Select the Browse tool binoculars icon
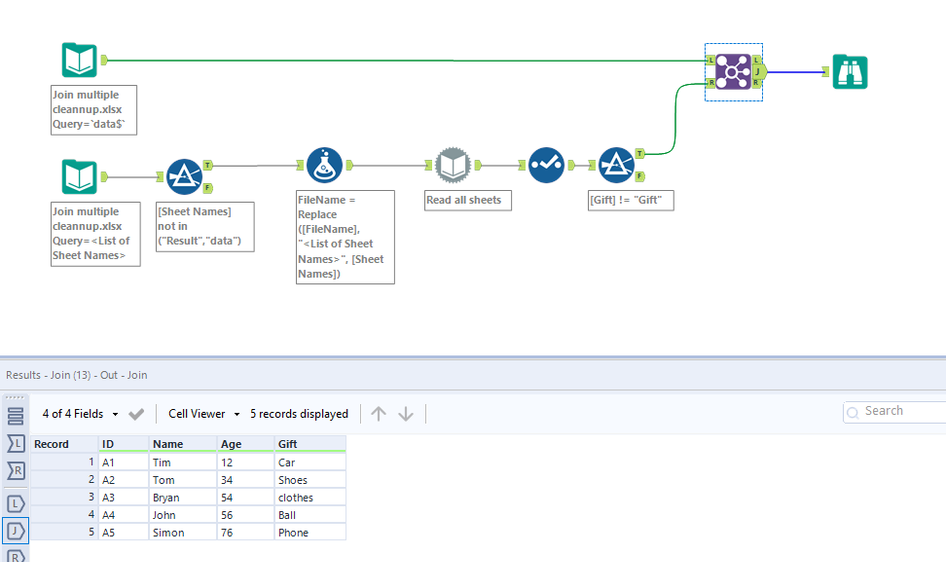The image size is (946, 562). coord(850,72)
